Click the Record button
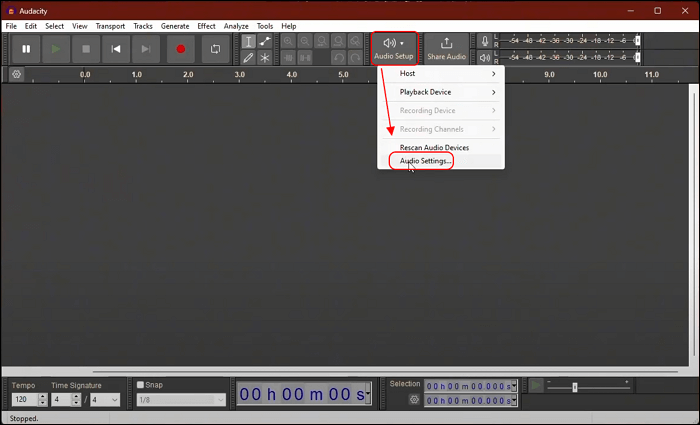The height and width of the screenshot is (425, 700). pyautogui.click(x=181, y=48)
